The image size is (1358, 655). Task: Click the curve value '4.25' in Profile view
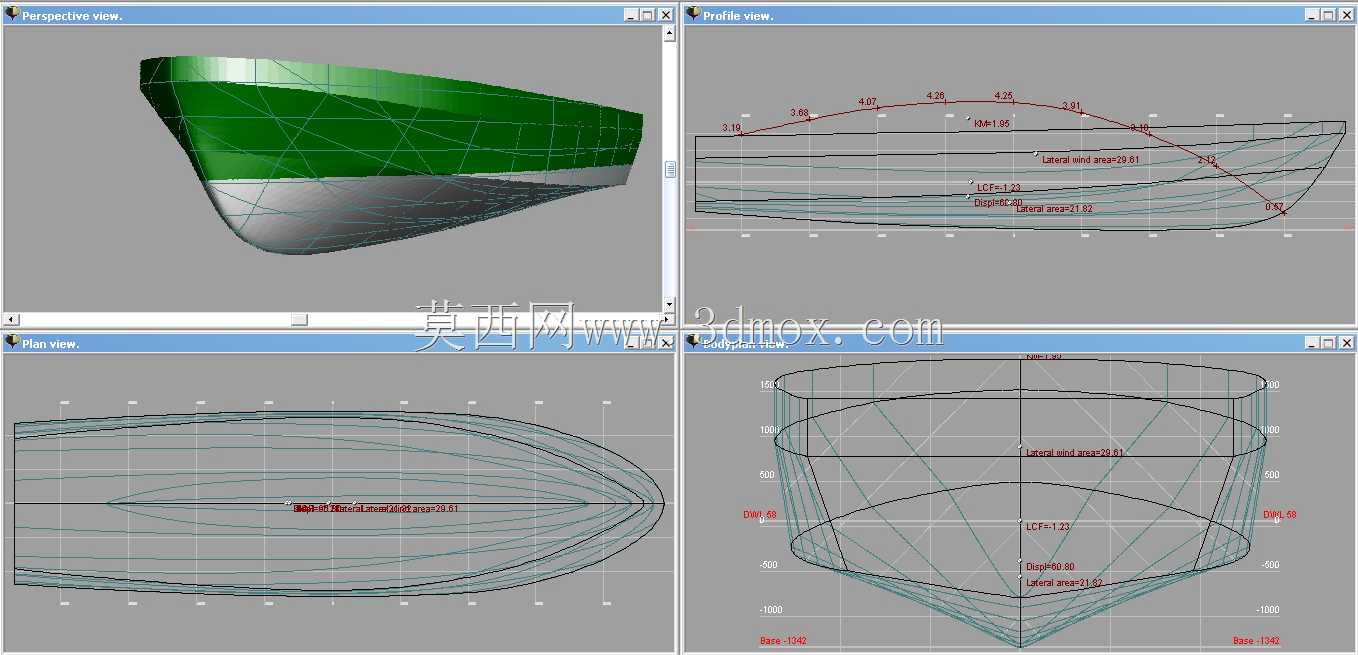tap(1003, 96)
